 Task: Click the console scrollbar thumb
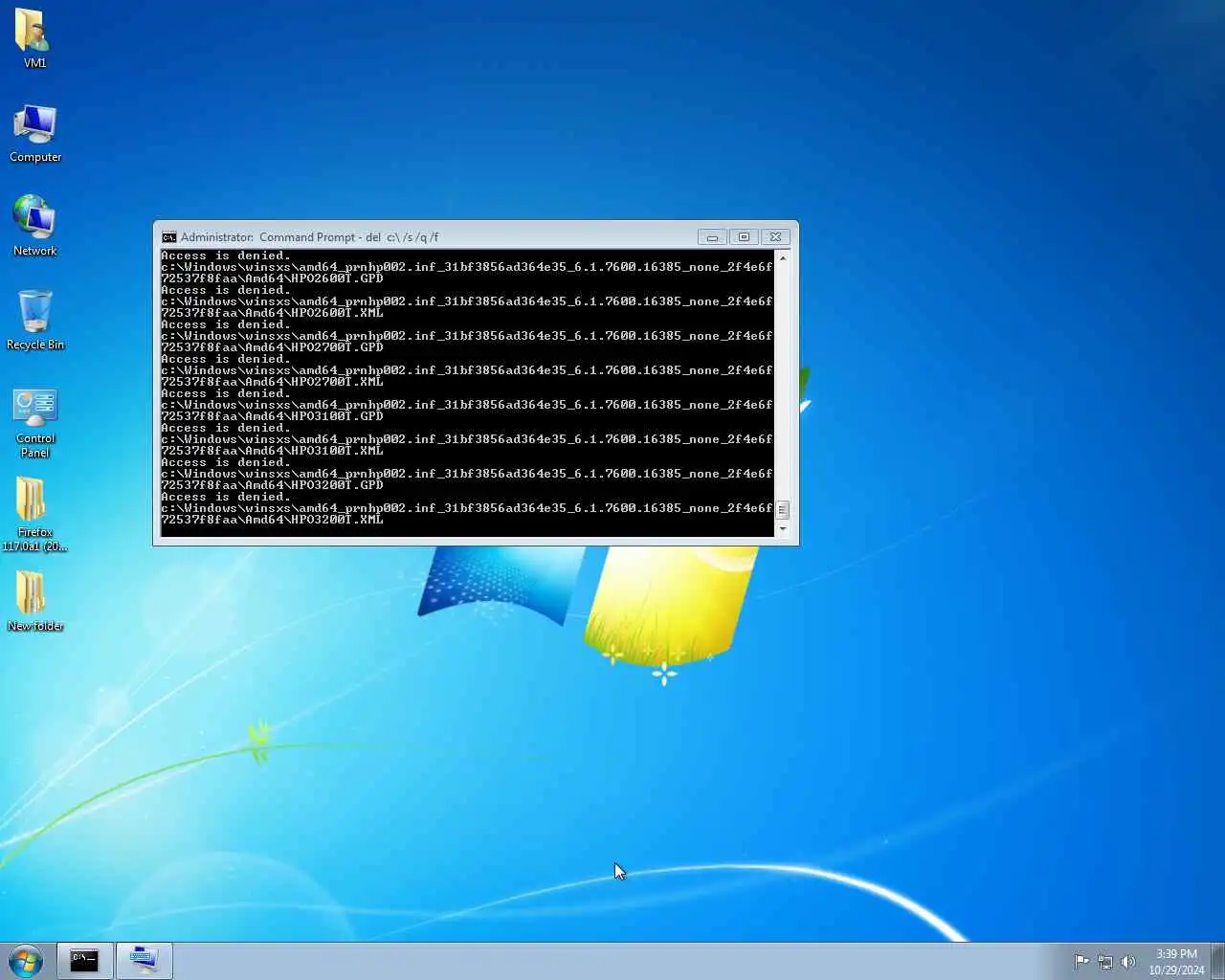[782, 510]
